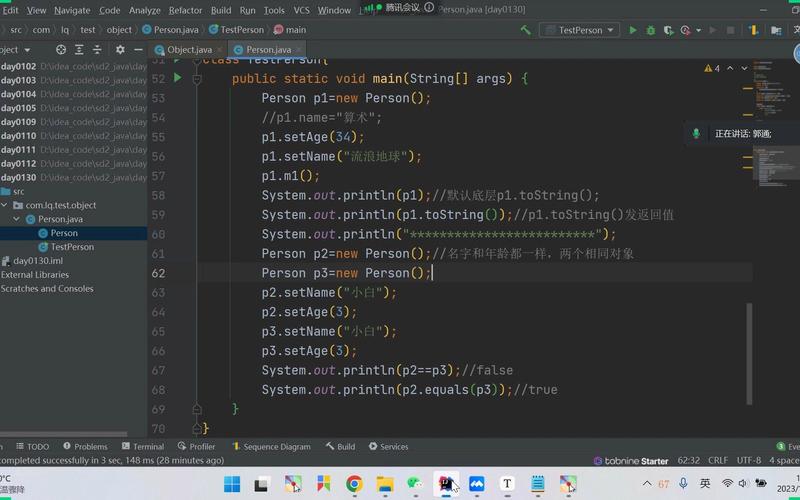Select the locate-in-project target icon
This screenshot has width=800, height=500.
[x=61, y=49]
